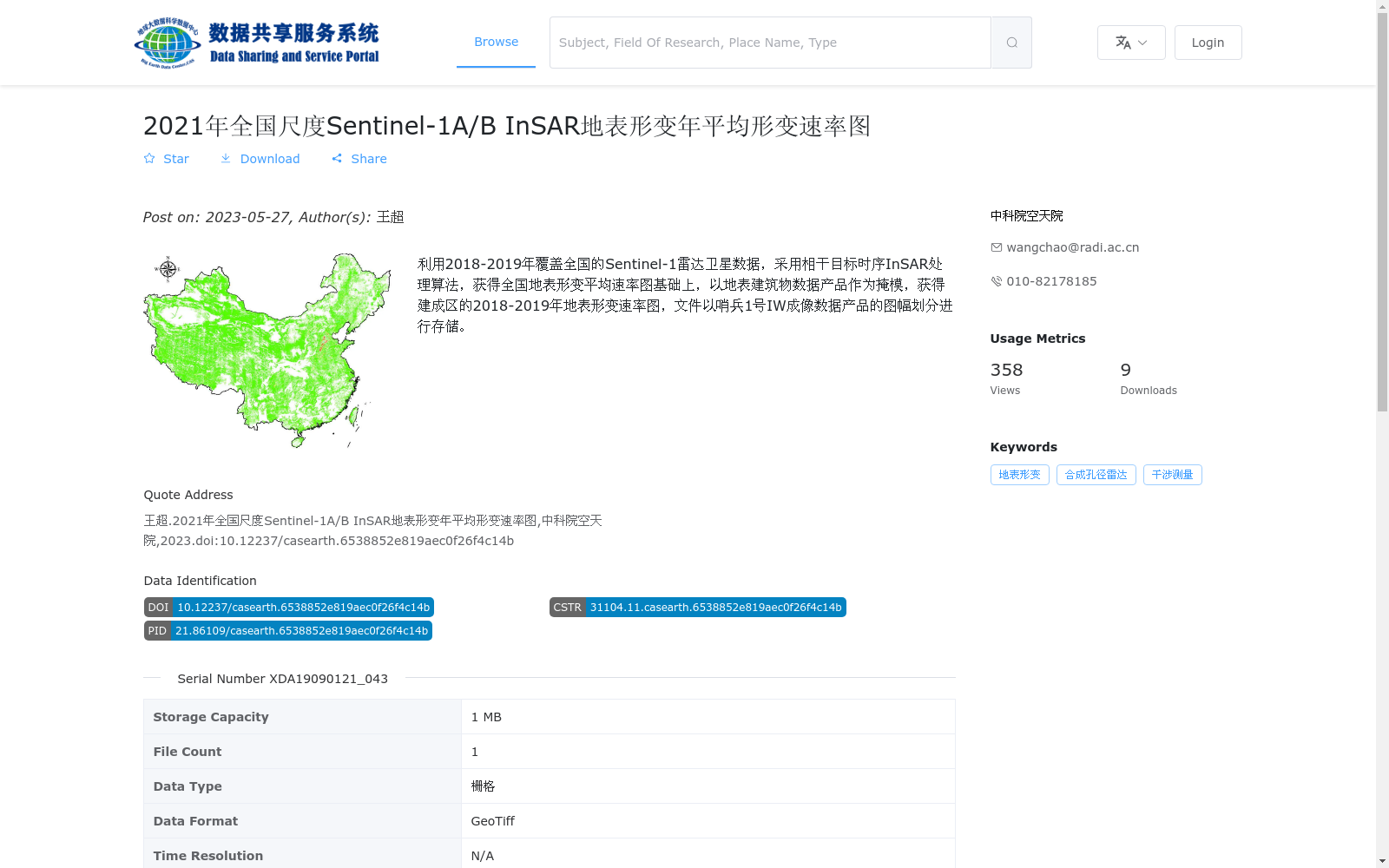Screen dimensions: 1389x868
Task: Click the phone icon beside 010-82178185
Action: click(997, 281)
